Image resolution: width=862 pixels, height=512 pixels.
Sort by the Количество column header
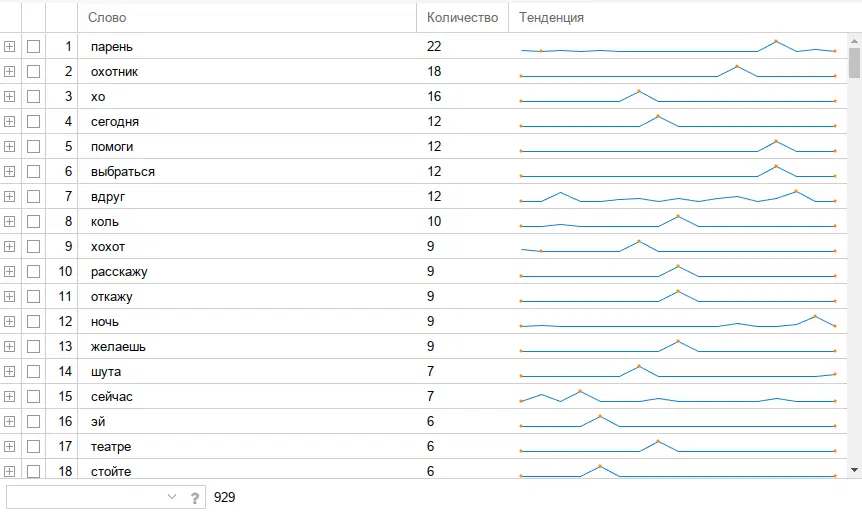[x=462, y=17]
